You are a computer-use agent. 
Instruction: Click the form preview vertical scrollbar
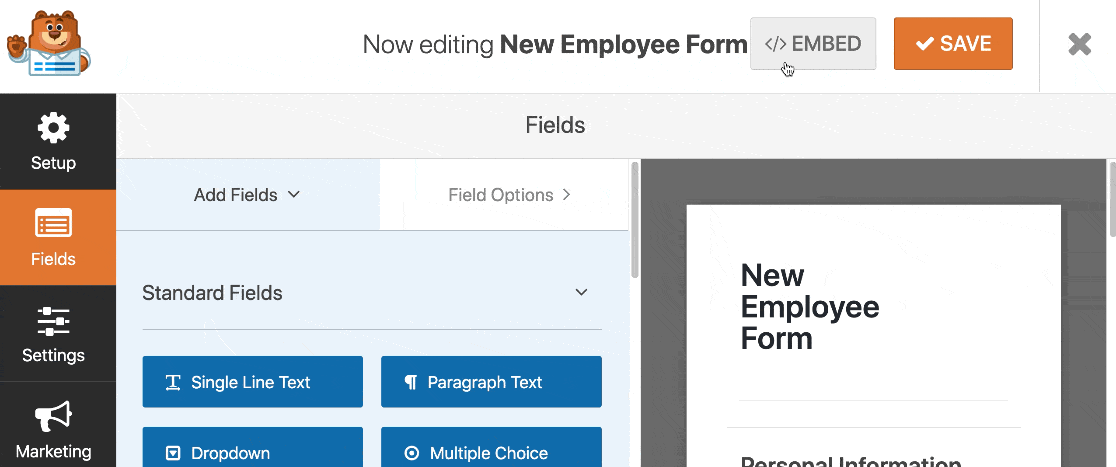(x=1111, y=200)
